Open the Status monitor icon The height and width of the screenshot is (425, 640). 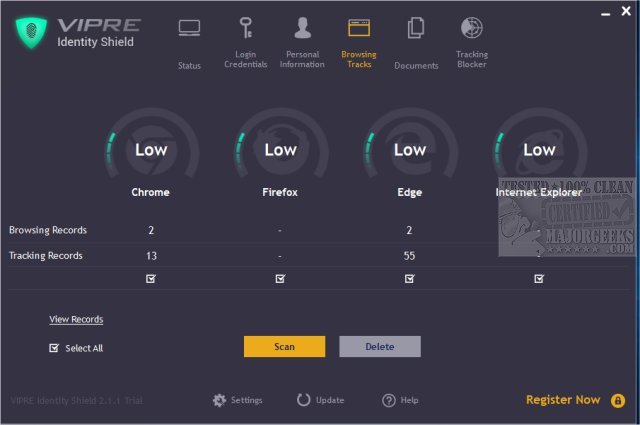pyautogui.click(x=189, y=28)
